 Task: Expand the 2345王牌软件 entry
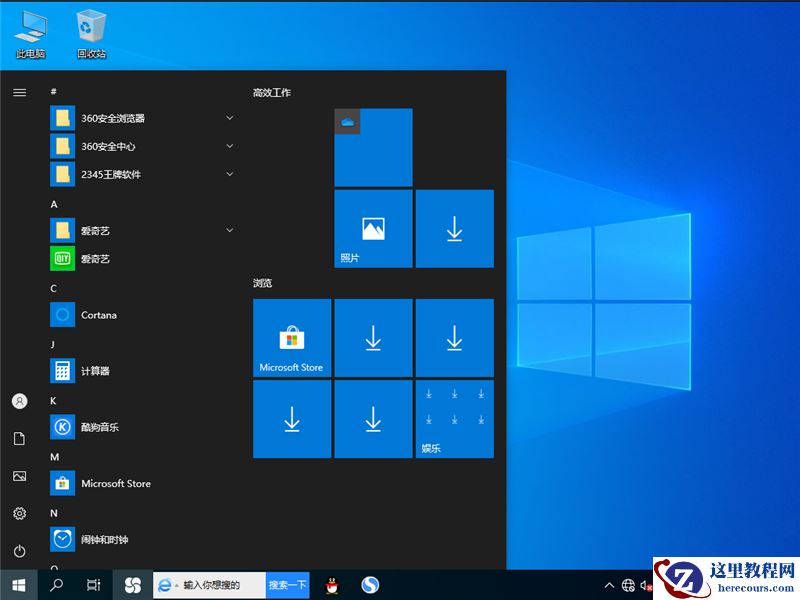pos(230,173)
